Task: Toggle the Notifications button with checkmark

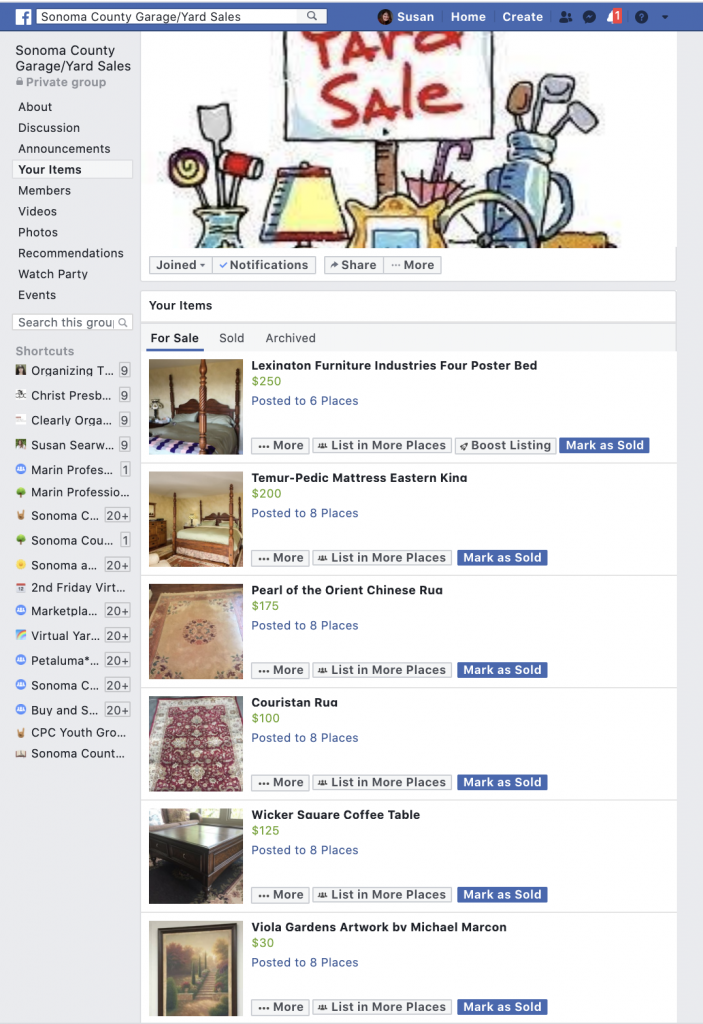Action: point(264,264)
